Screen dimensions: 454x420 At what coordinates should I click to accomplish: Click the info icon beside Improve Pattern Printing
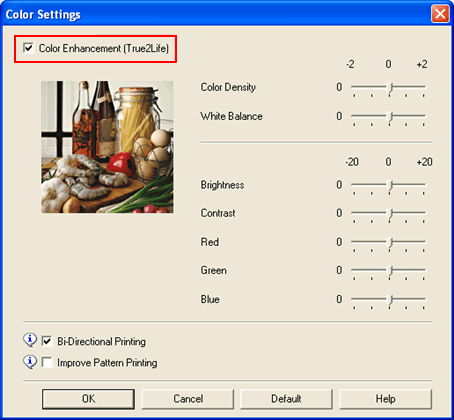[30, 362]
